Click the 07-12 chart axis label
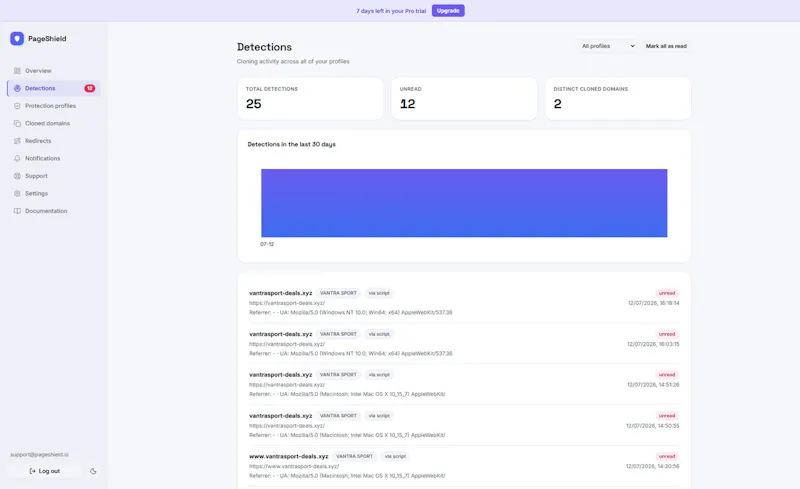Viewport: 800px width, 489px height. (x=267, y=244)
